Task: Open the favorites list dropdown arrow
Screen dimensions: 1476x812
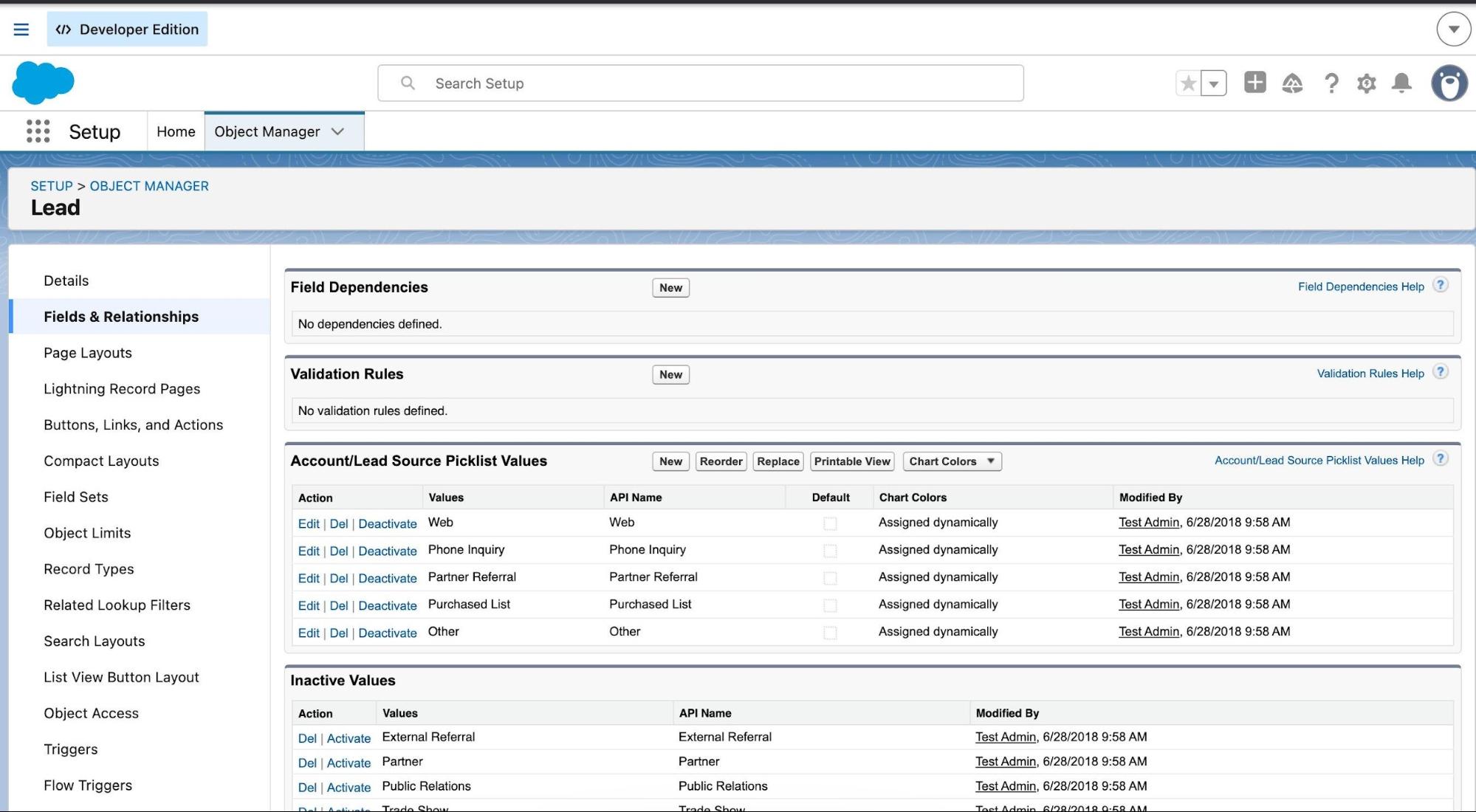Action: coord(1214,83)
